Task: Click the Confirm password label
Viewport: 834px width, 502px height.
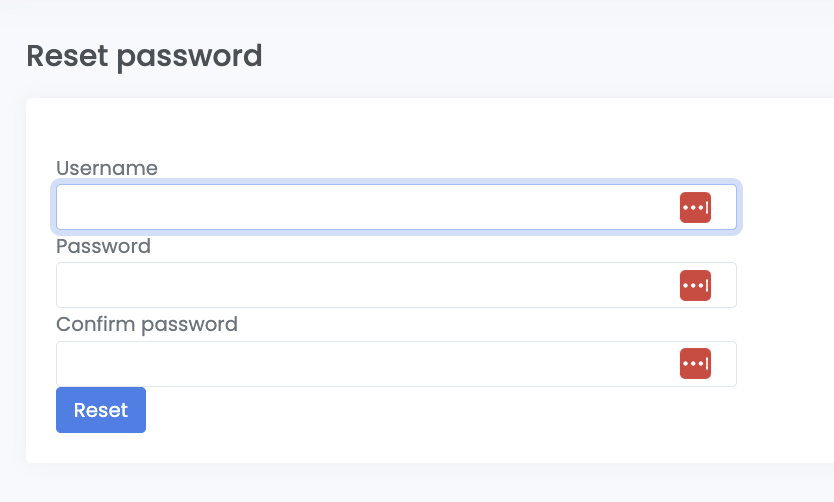Action: point(147,324)
